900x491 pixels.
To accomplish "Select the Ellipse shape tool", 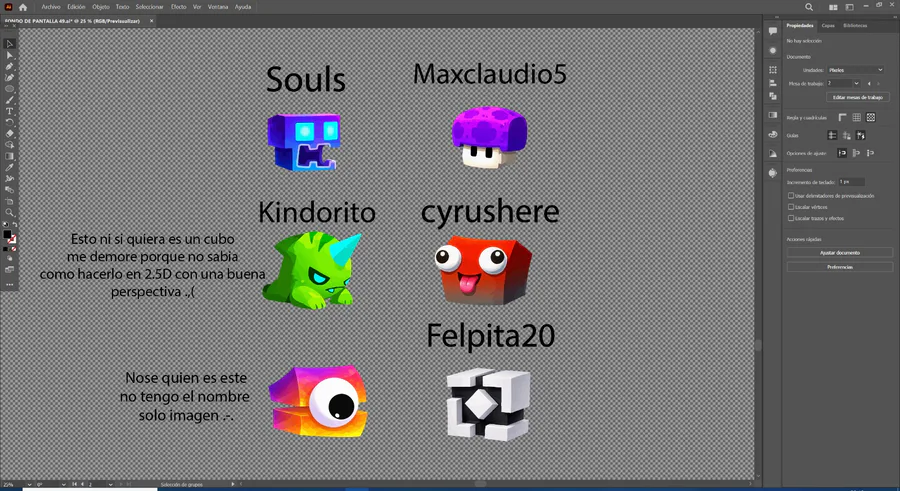I will [9, 89].
